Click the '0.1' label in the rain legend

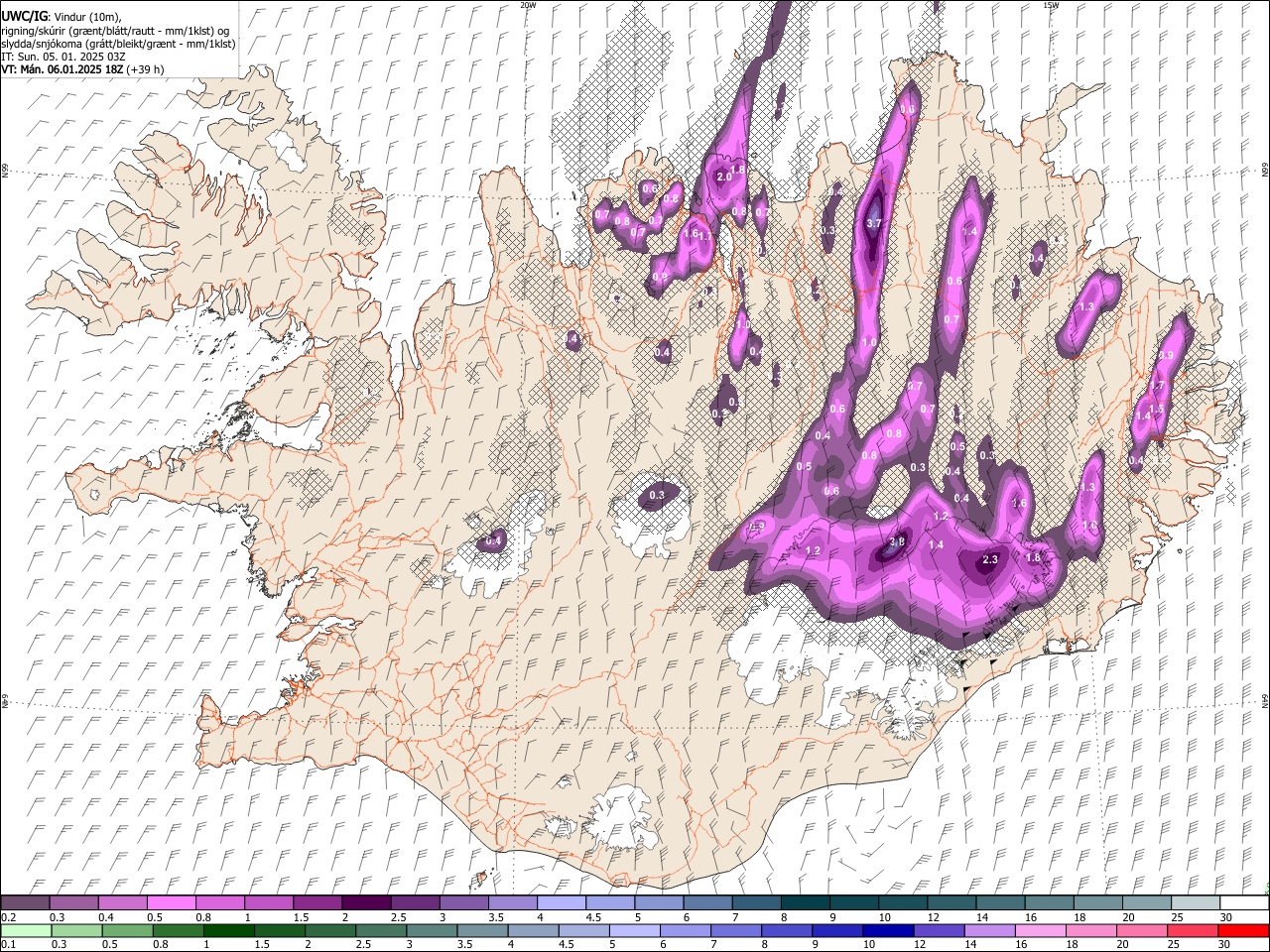(x=9, y=945)
